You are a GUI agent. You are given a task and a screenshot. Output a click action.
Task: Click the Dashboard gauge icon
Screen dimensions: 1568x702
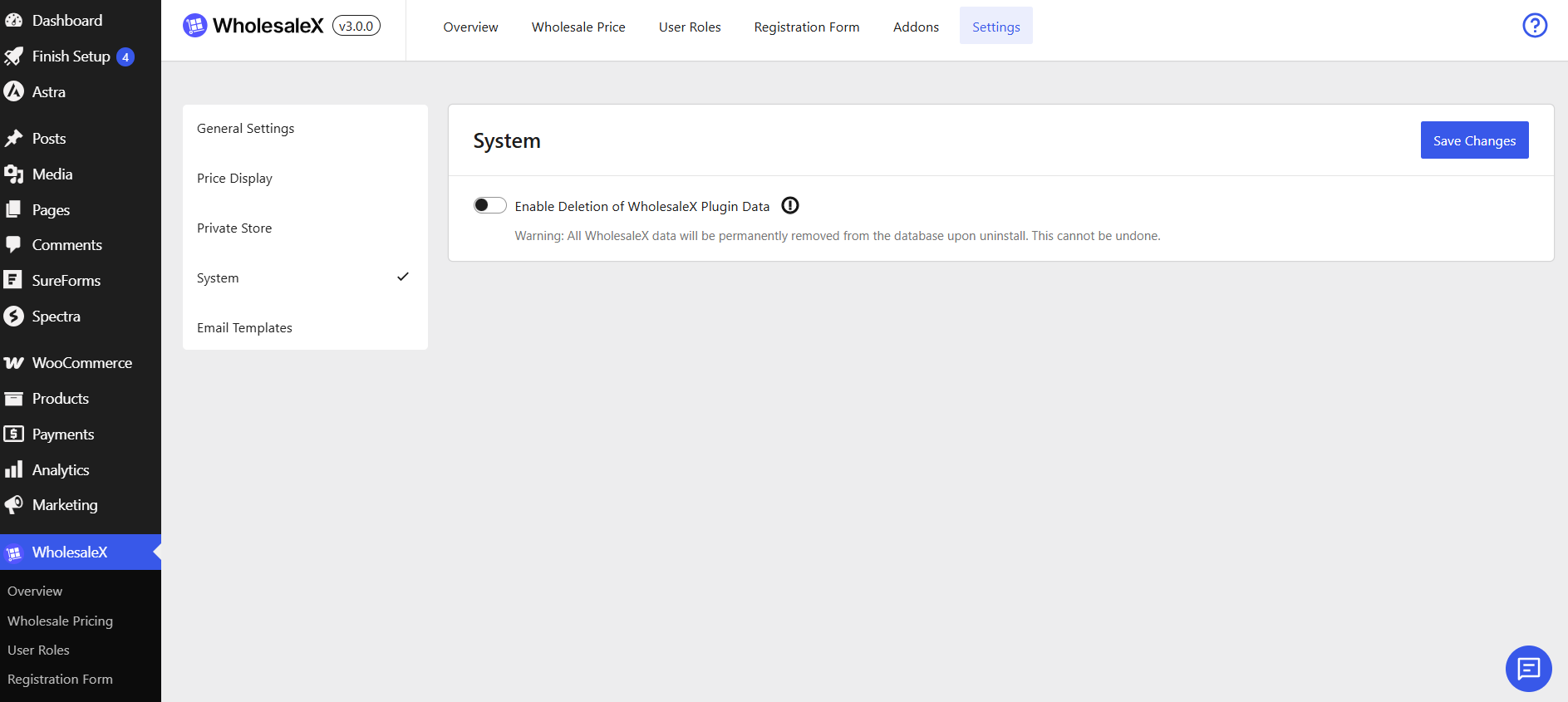13,20
